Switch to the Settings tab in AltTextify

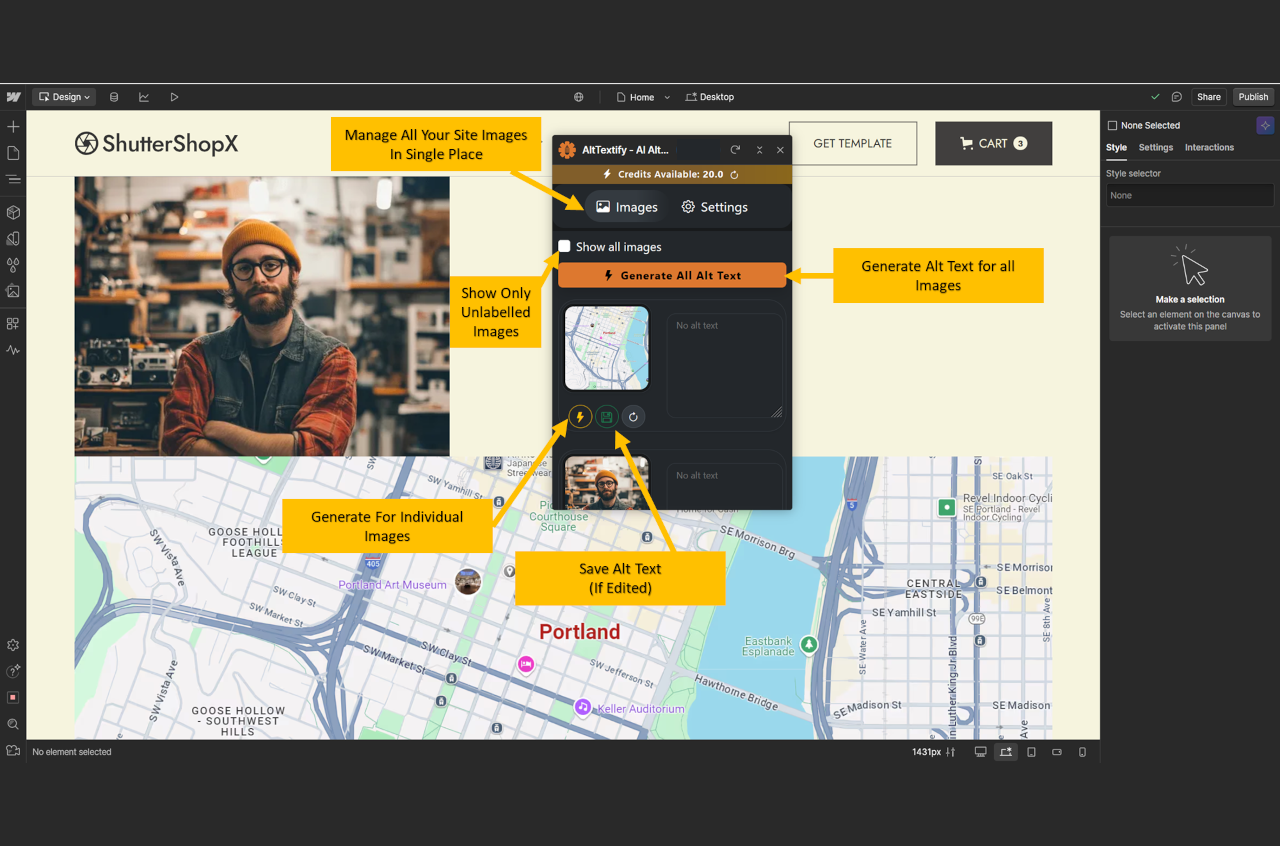[x=714, y=207]
